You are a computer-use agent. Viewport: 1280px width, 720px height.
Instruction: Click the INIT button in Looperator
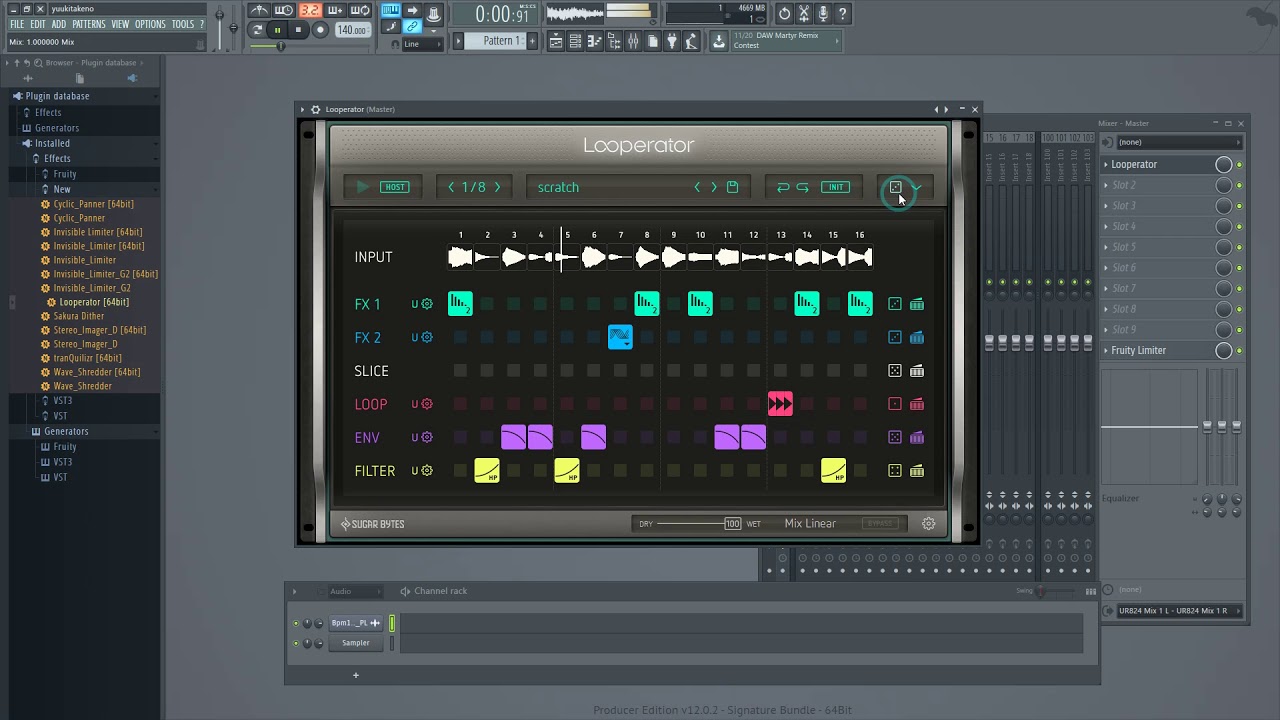pyautogui.click(x=835, y=187)
